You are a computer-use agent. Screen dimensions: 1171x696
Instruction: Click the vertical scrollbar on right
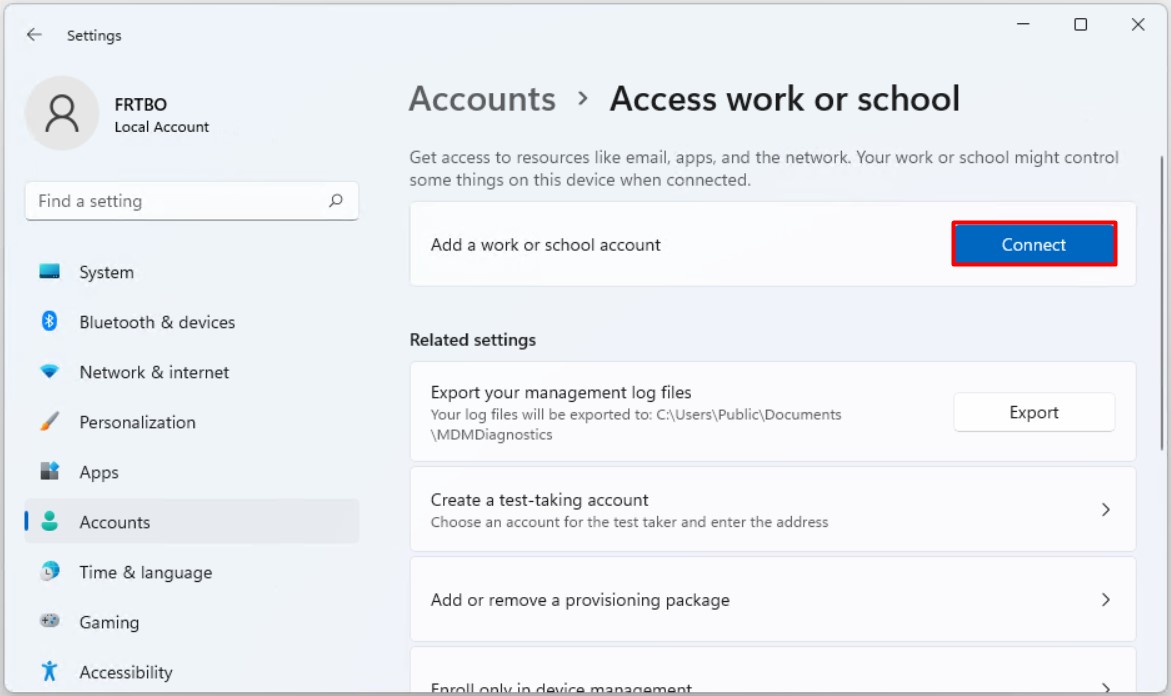tap(1162, 302)
